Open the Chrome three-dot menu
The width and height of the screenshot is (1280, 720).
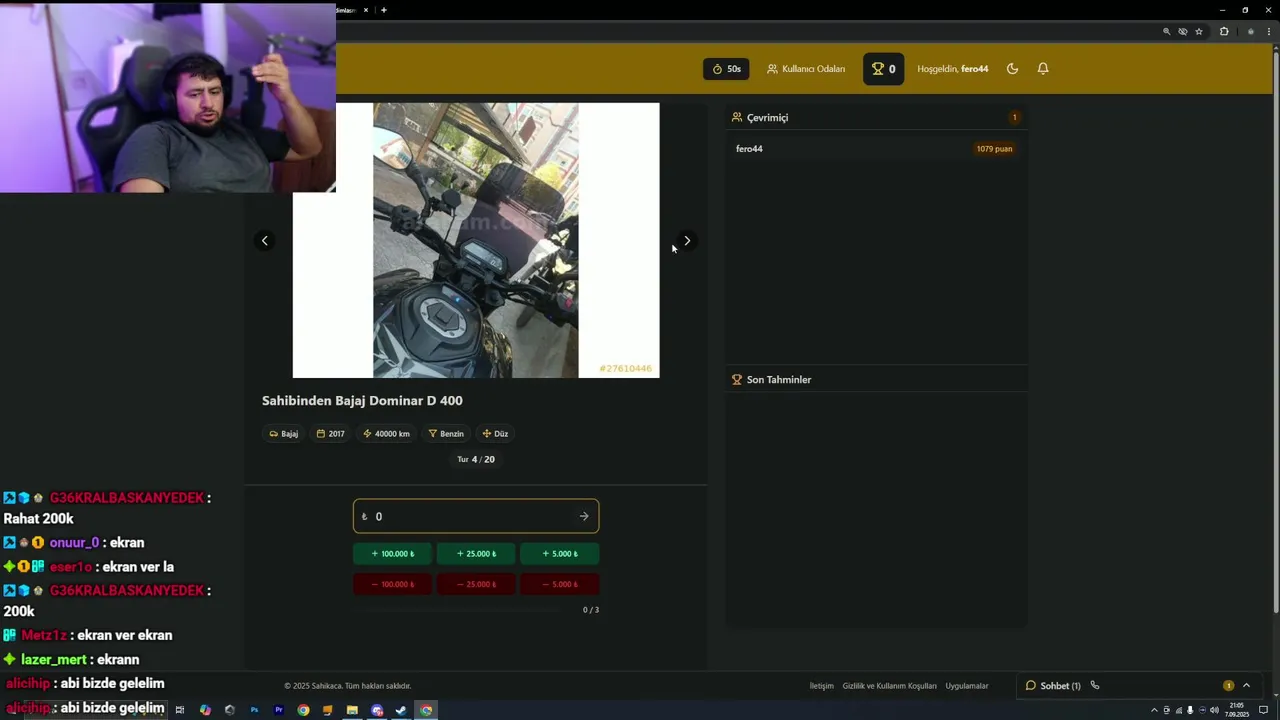click(1268, 32)
